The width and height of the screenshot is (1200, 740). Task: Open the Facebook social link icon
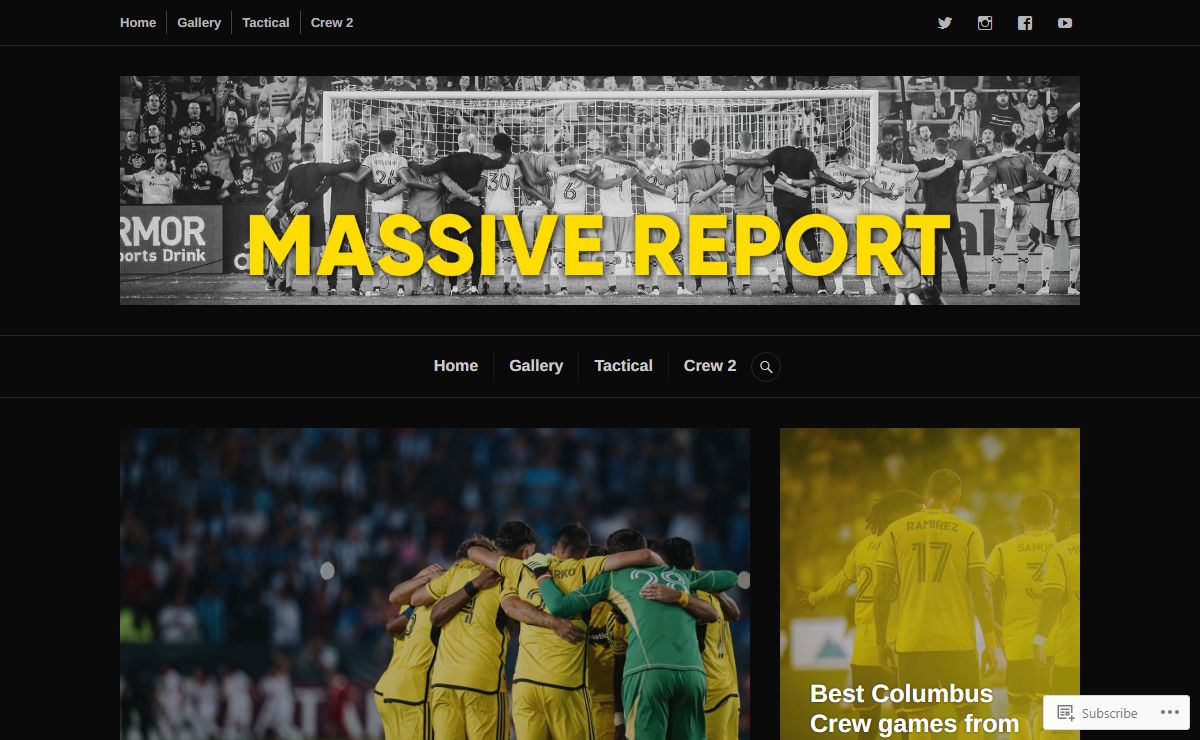point(1025,23)
